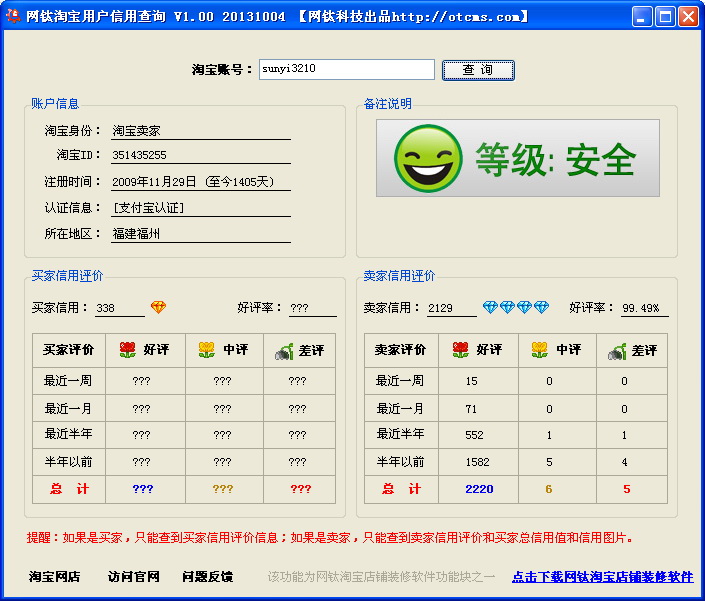This screenshot has width=705, height=601.
Task: Click seller 半年以前 差评 count 4
Action: pyautogui.click(x=624, y=462)
